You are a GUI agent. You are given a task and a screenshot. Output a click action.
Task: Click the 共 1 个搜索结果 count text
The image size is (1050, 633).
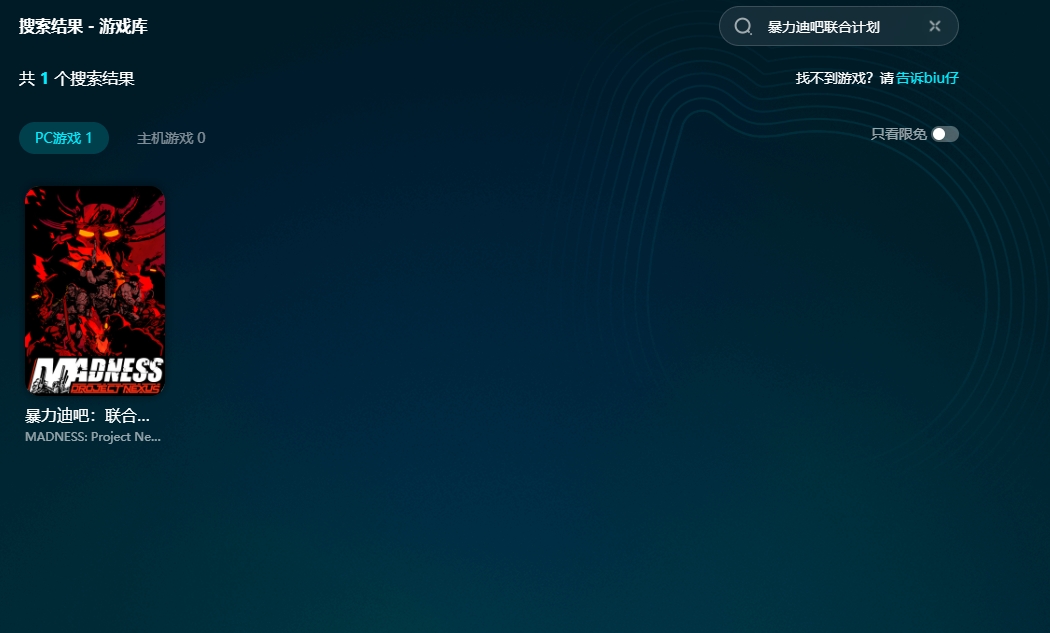[76, 79]
